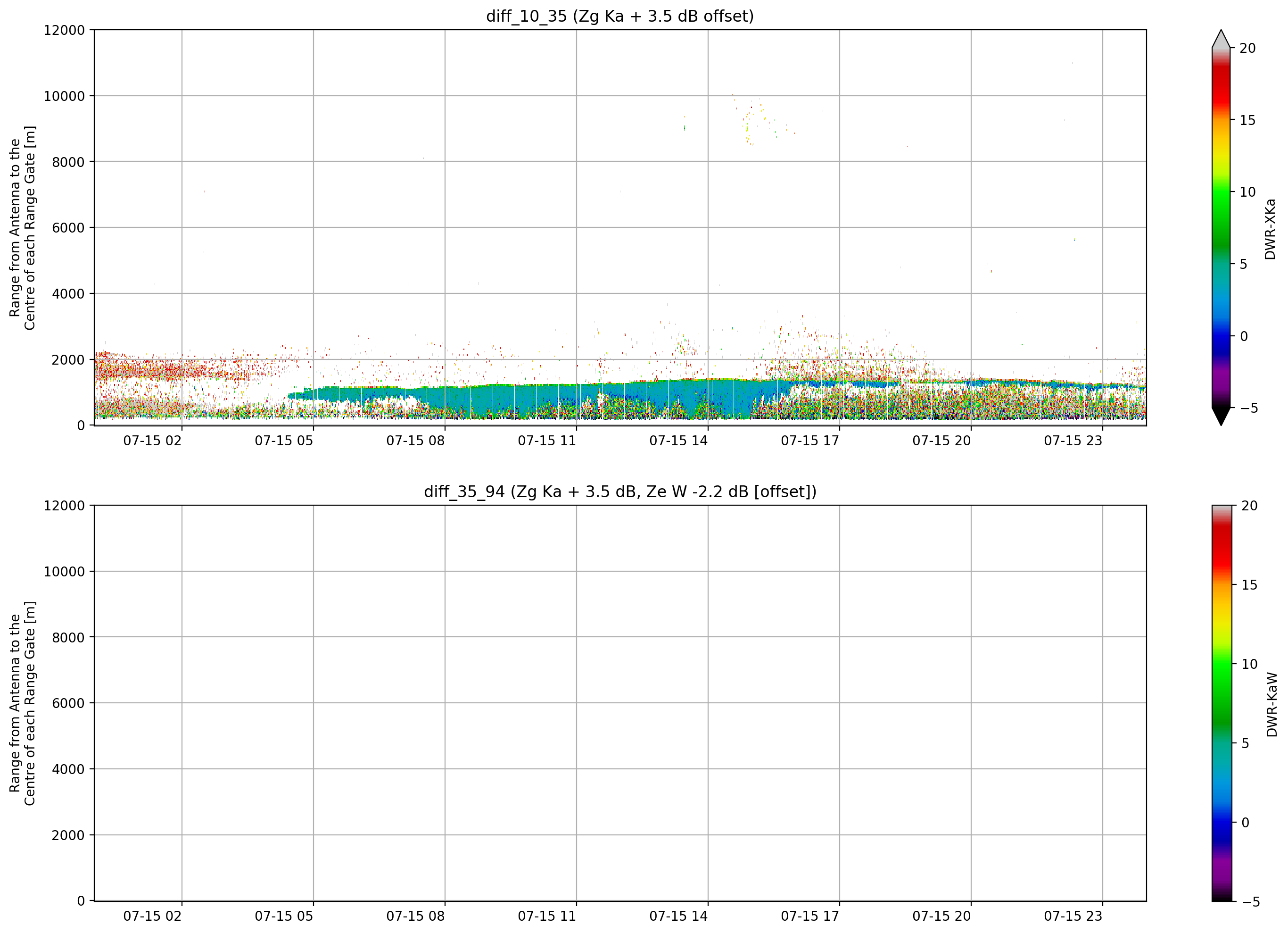Click the 6000 y-axis tick of diff_35_94 plot
The width and height of the screenshot is (1288, 933).
click(x=68, y=703)
